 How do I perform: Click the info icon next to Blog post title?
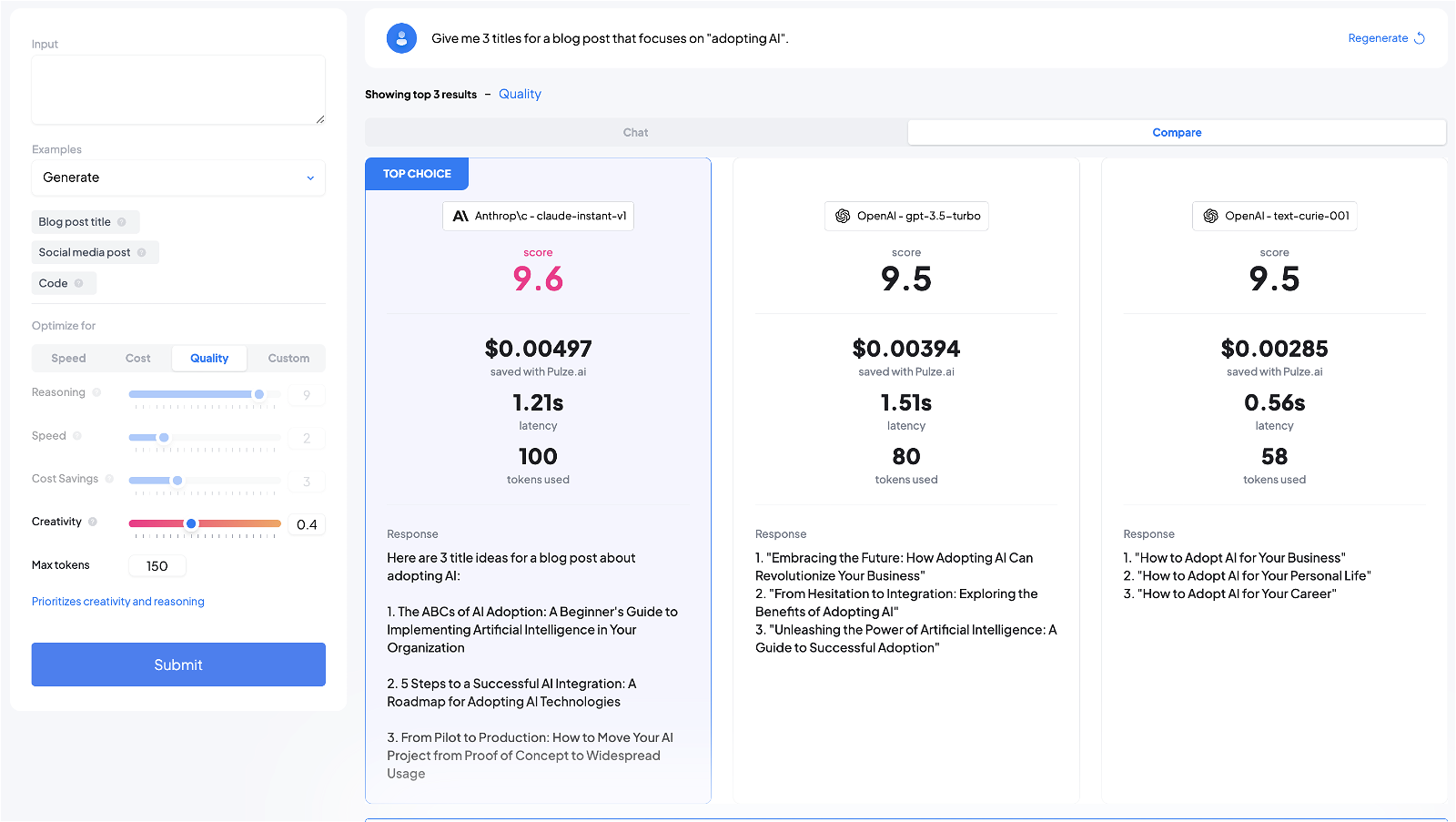[x=122, y=222]
